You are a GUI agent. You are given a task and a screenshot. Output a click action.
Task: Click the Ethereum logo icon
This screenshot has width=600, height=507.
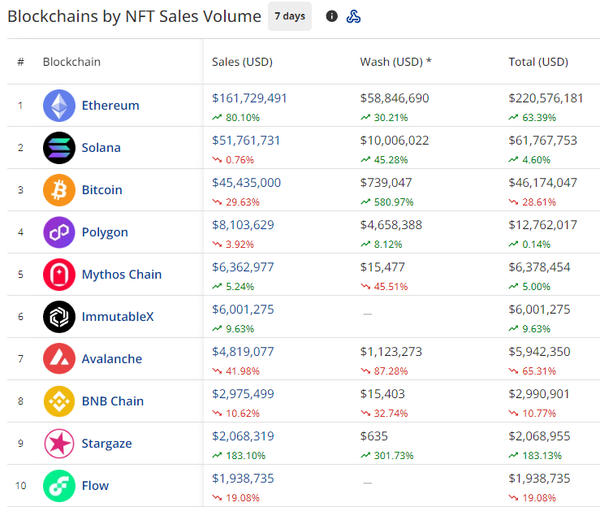(59, 106)
